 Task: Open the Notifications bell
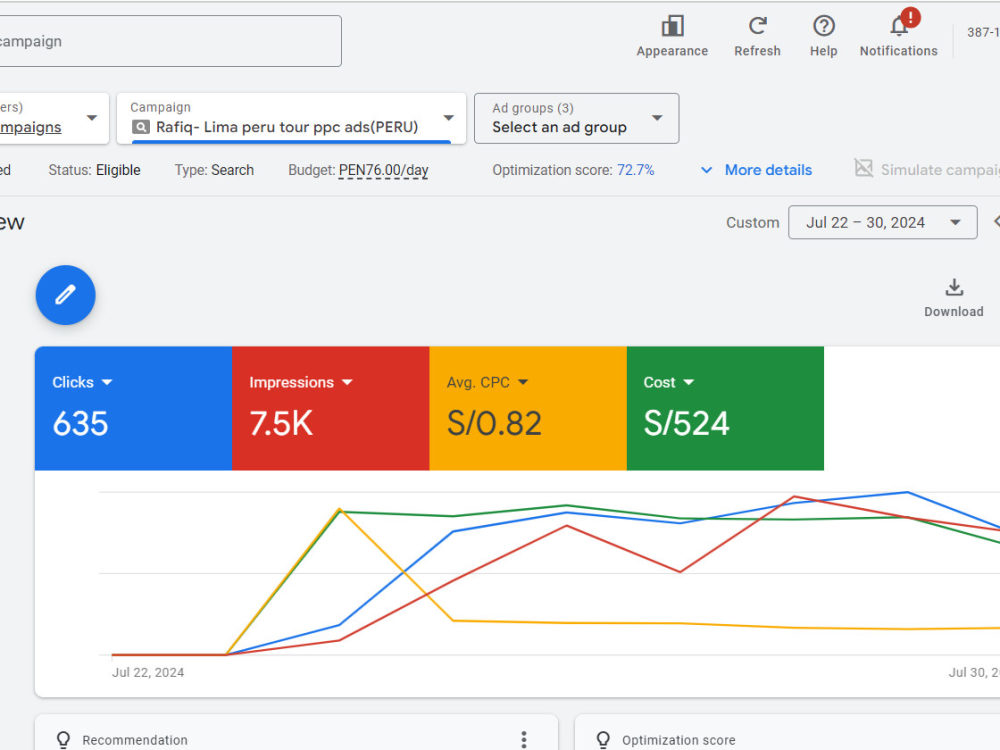(899, 26)
